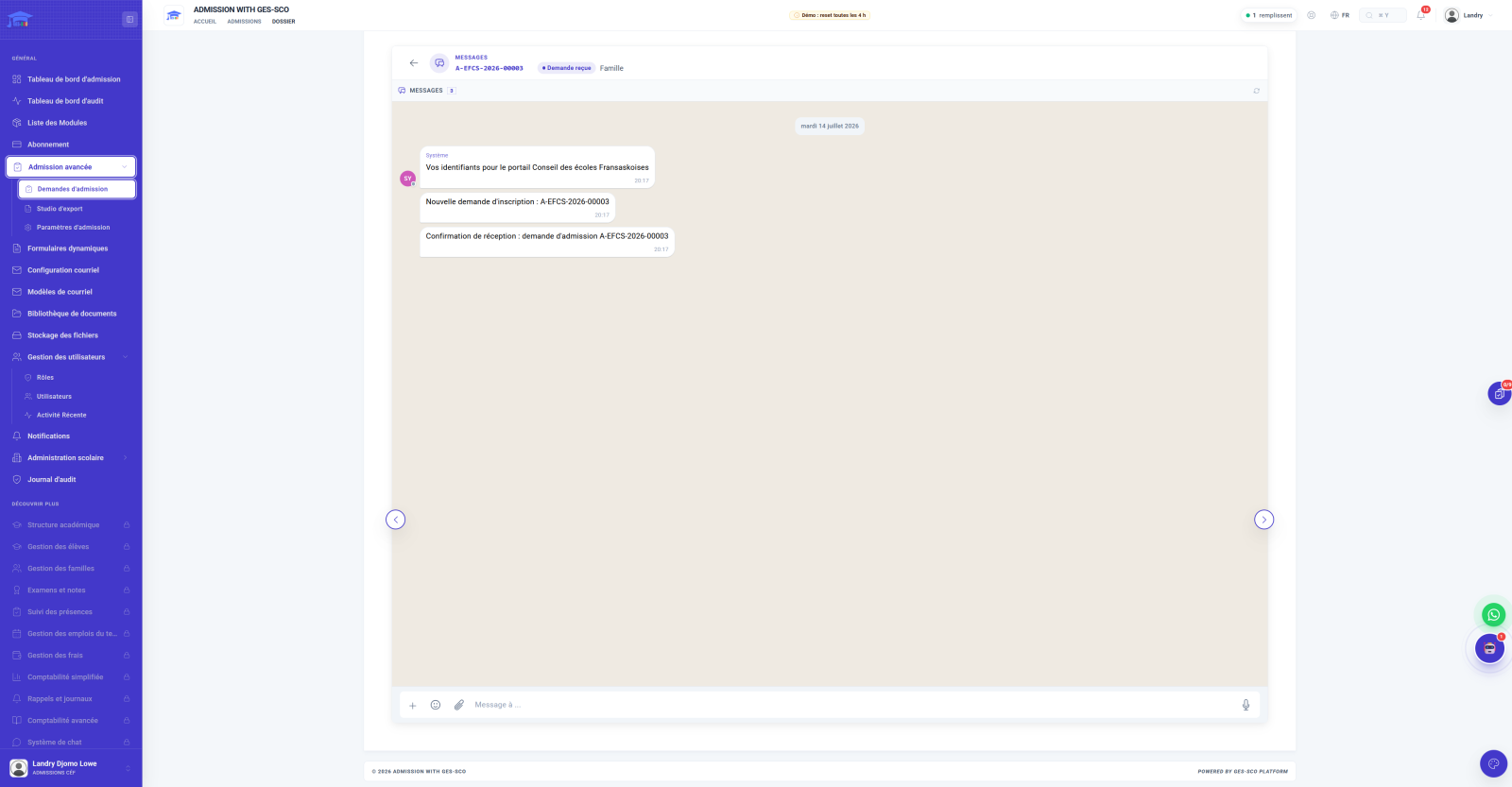Click locked Structure académique item

click(x=71, y=525)
